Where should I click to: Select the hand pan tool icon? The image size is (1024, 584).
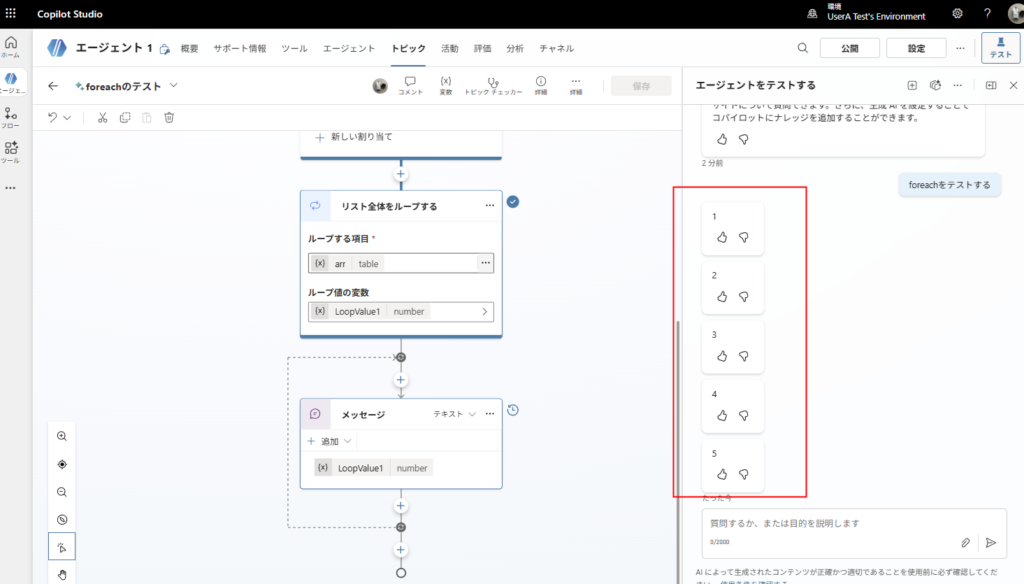click(62, 574)
